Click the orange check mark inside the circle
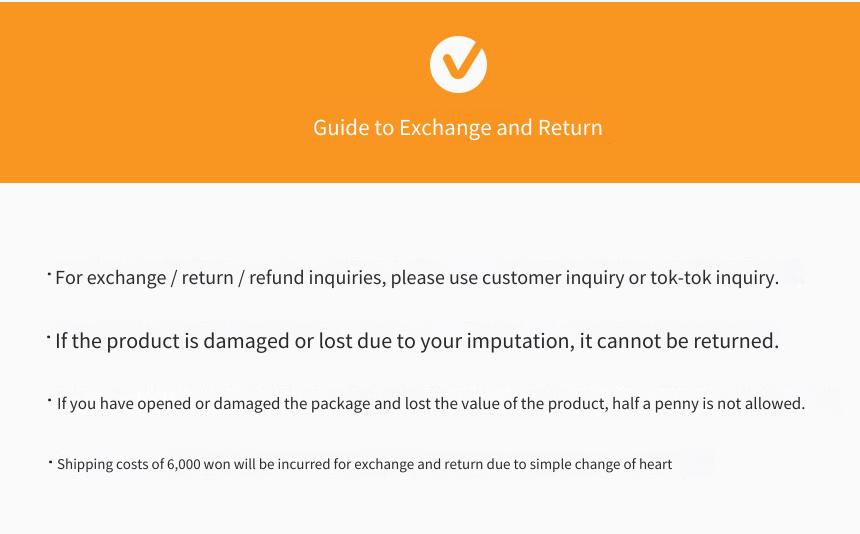The width and height of the screenshot is (860, 534). (460, 63)
